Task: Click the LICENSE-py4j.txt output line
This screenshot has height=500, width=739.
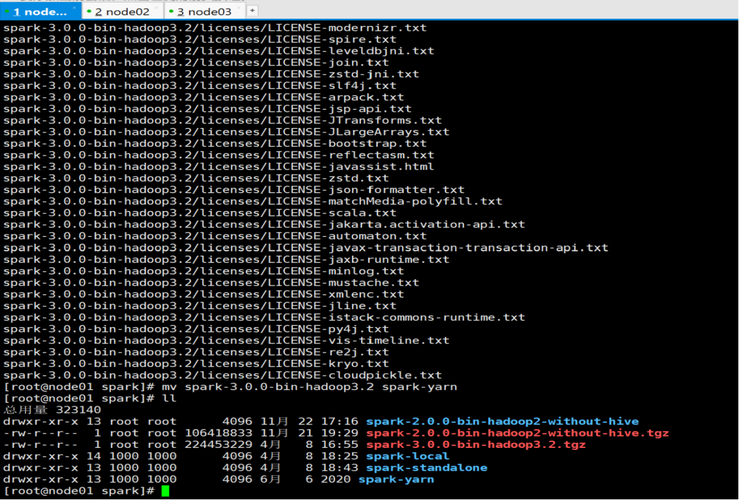Action: 196,329
